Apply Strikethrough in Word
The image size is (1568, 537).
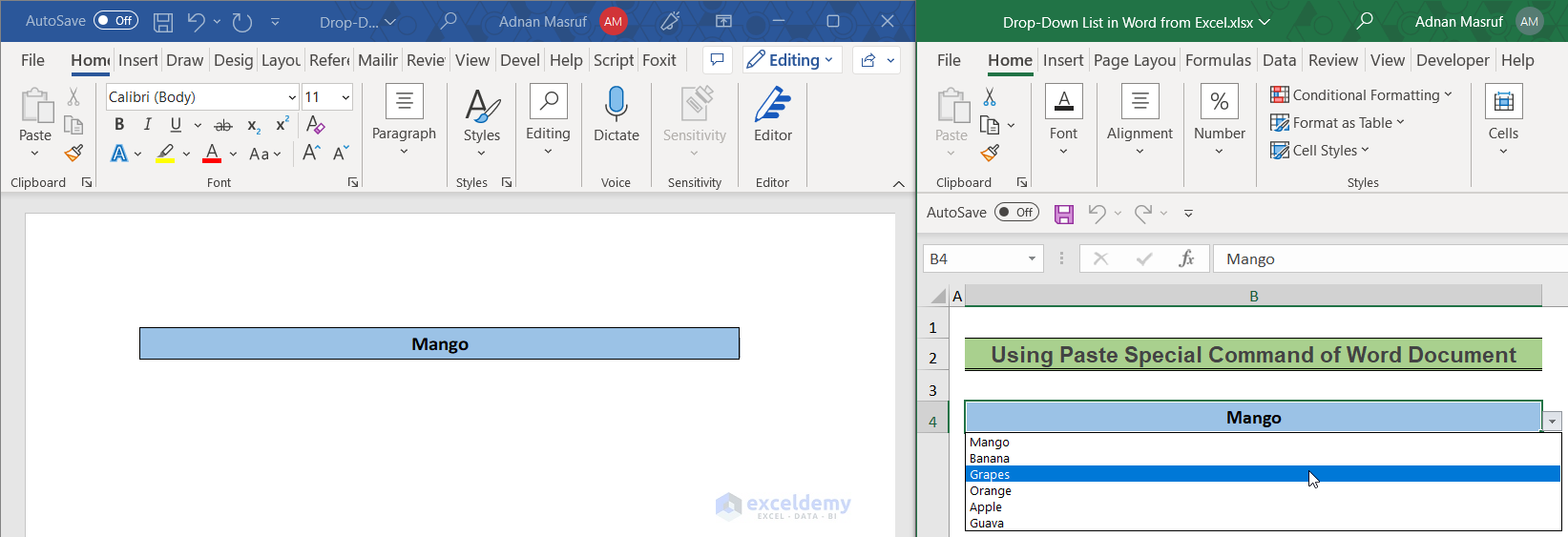point(223,125)
